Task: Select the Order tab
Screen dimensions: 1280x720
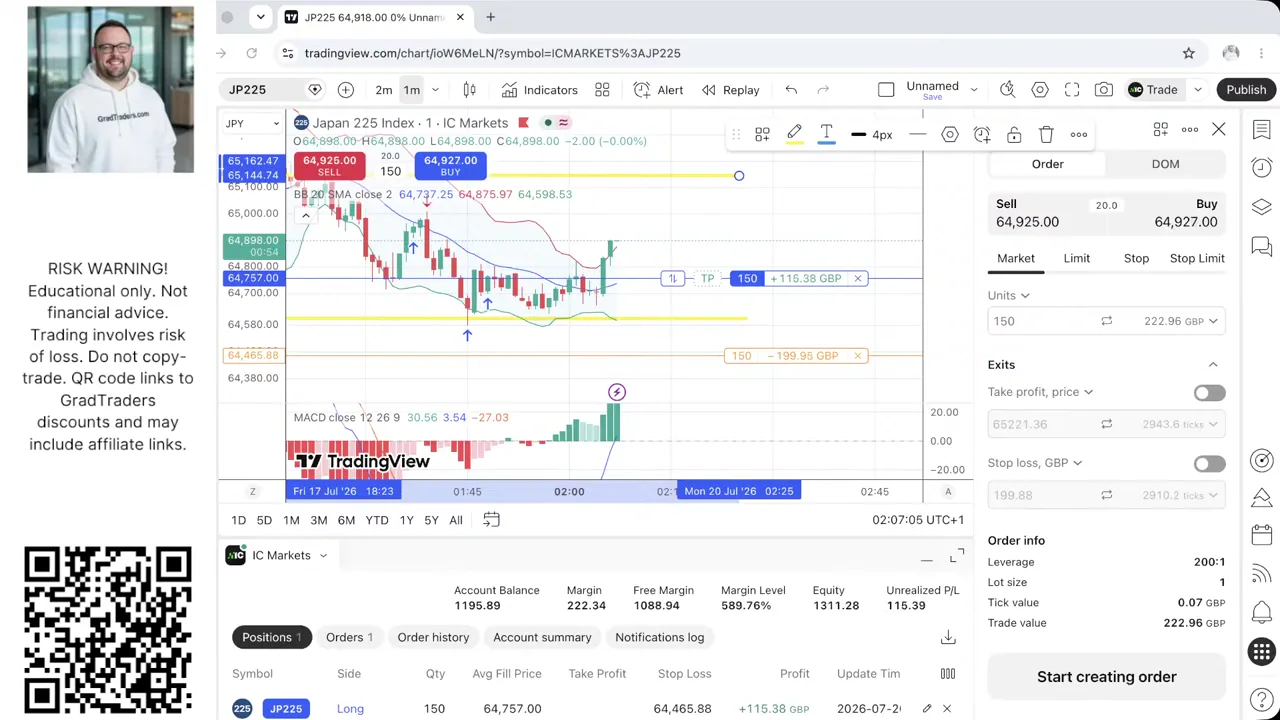Action: (1048, 164)
